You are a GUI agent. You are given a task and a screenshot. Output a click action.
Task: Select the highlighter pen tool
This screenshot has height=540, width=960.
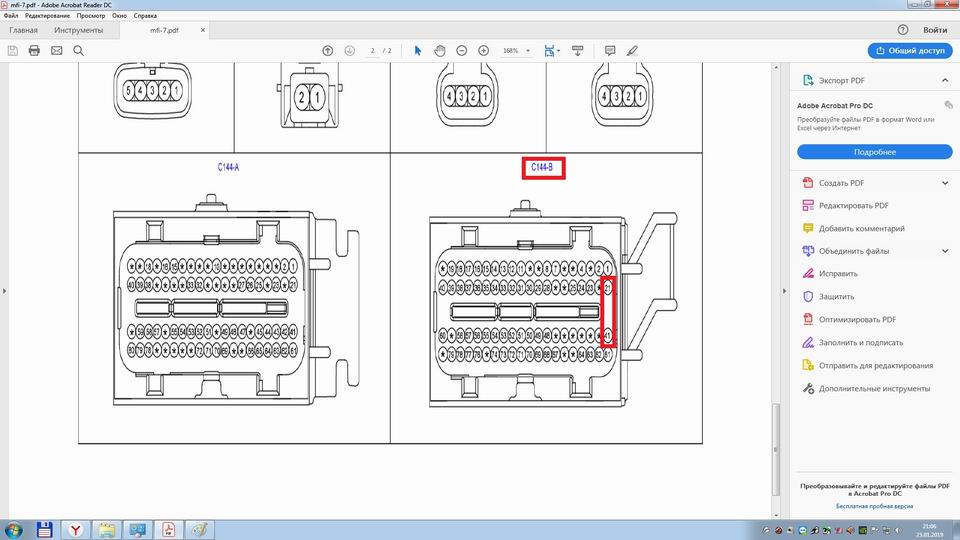632,50
